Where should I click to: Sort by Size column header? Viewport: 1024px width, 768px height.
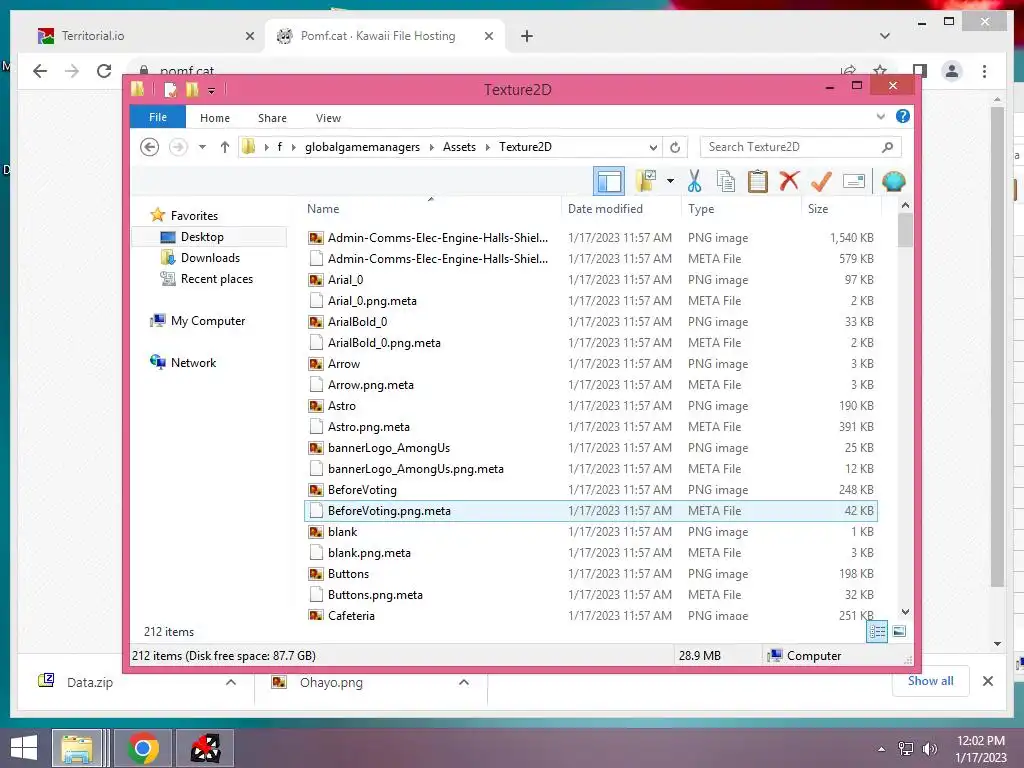pyautogui.click(x=818, y=209)
